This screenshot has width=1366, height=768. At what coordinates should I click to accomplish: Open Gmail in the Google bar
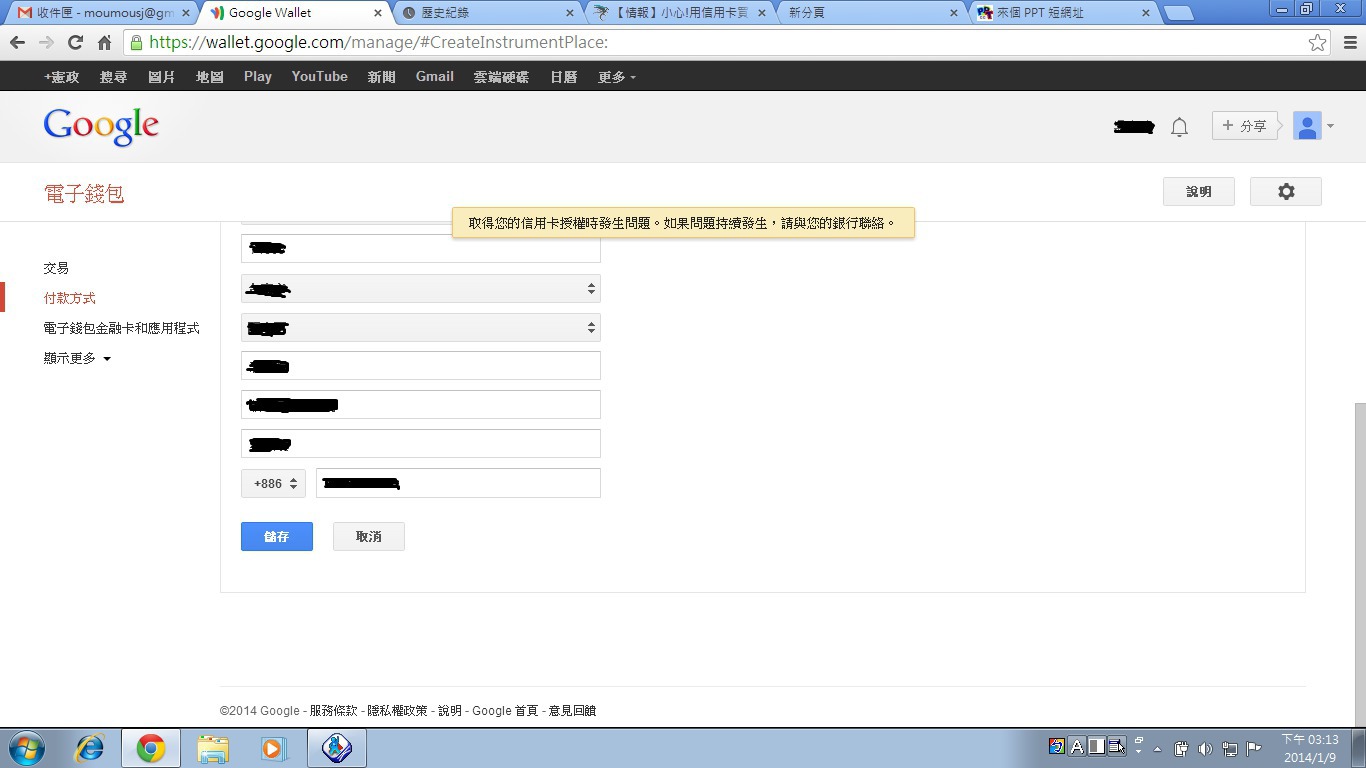click(435, 77)
